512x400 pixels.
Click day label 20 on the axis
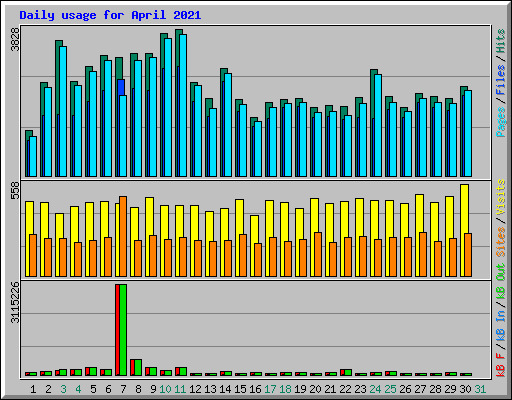[x=315, y=389]
